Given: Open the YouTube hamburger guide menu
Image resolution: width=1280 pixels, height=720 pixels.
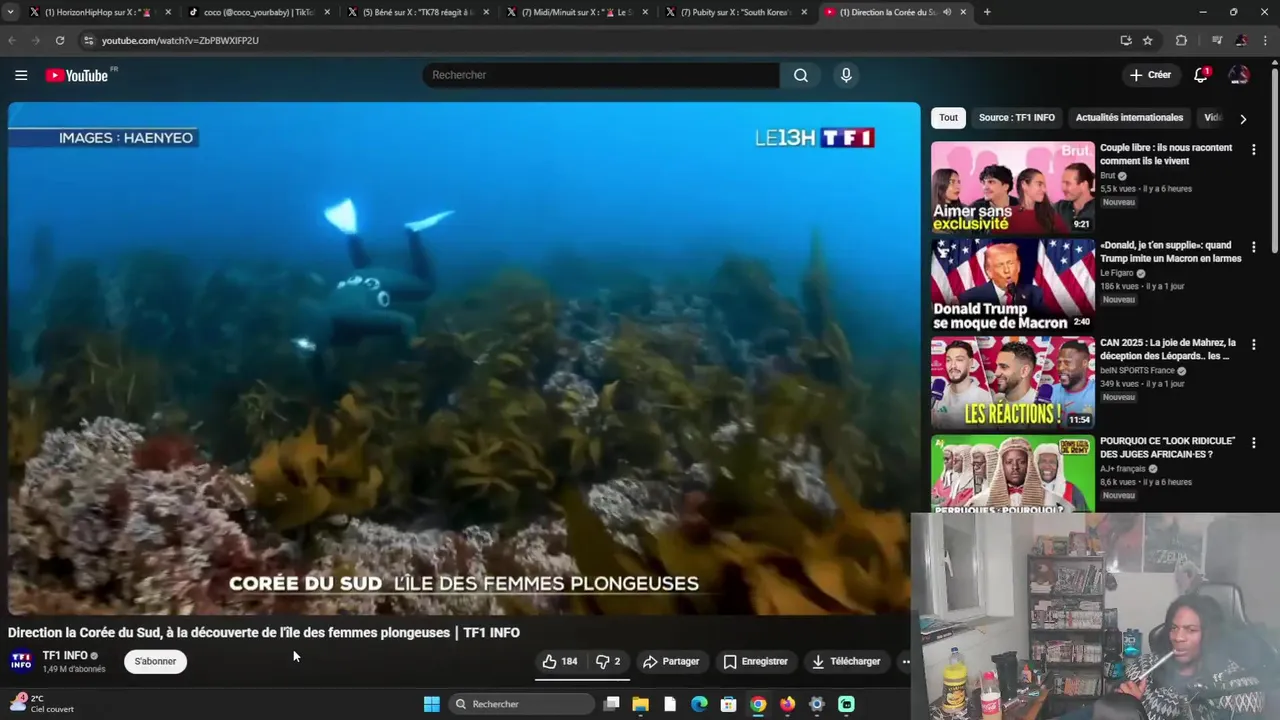Looking at the screenshot, I should (x=21, y=75).
